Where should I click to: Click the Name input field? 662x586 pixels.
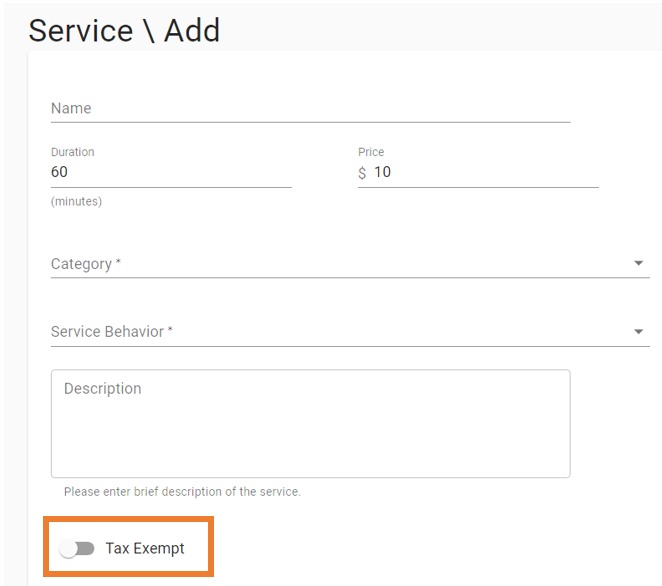coord(310,109)
